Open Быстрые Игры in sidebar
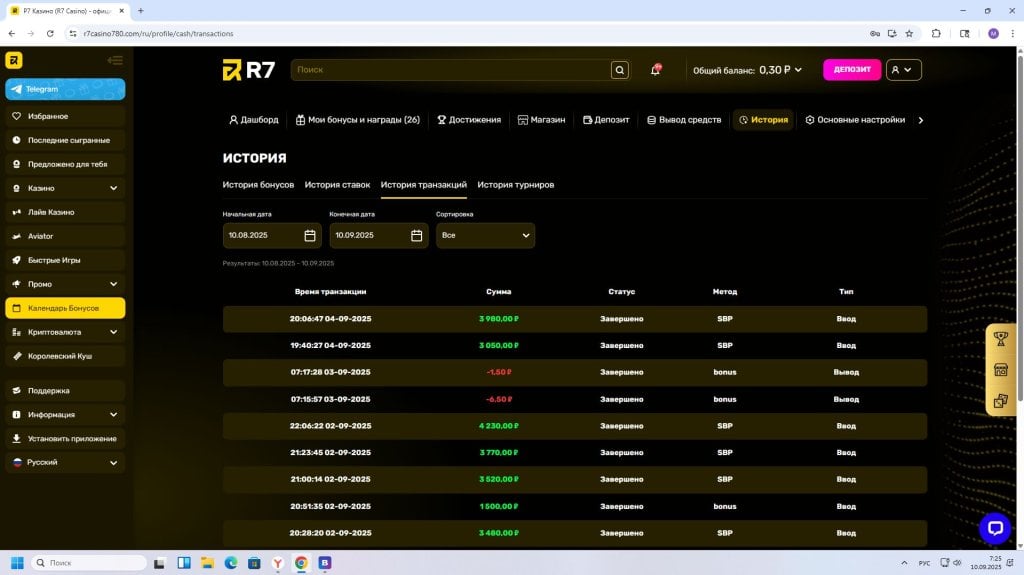 pos(65,260)
